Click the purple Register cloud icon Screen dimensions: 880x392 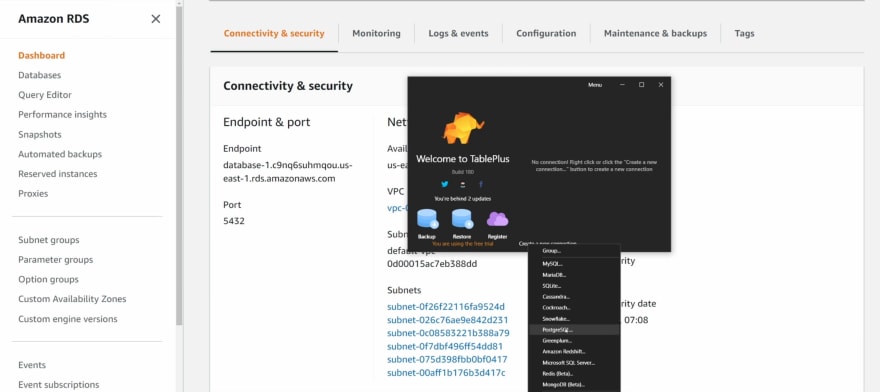pos(497,219)
